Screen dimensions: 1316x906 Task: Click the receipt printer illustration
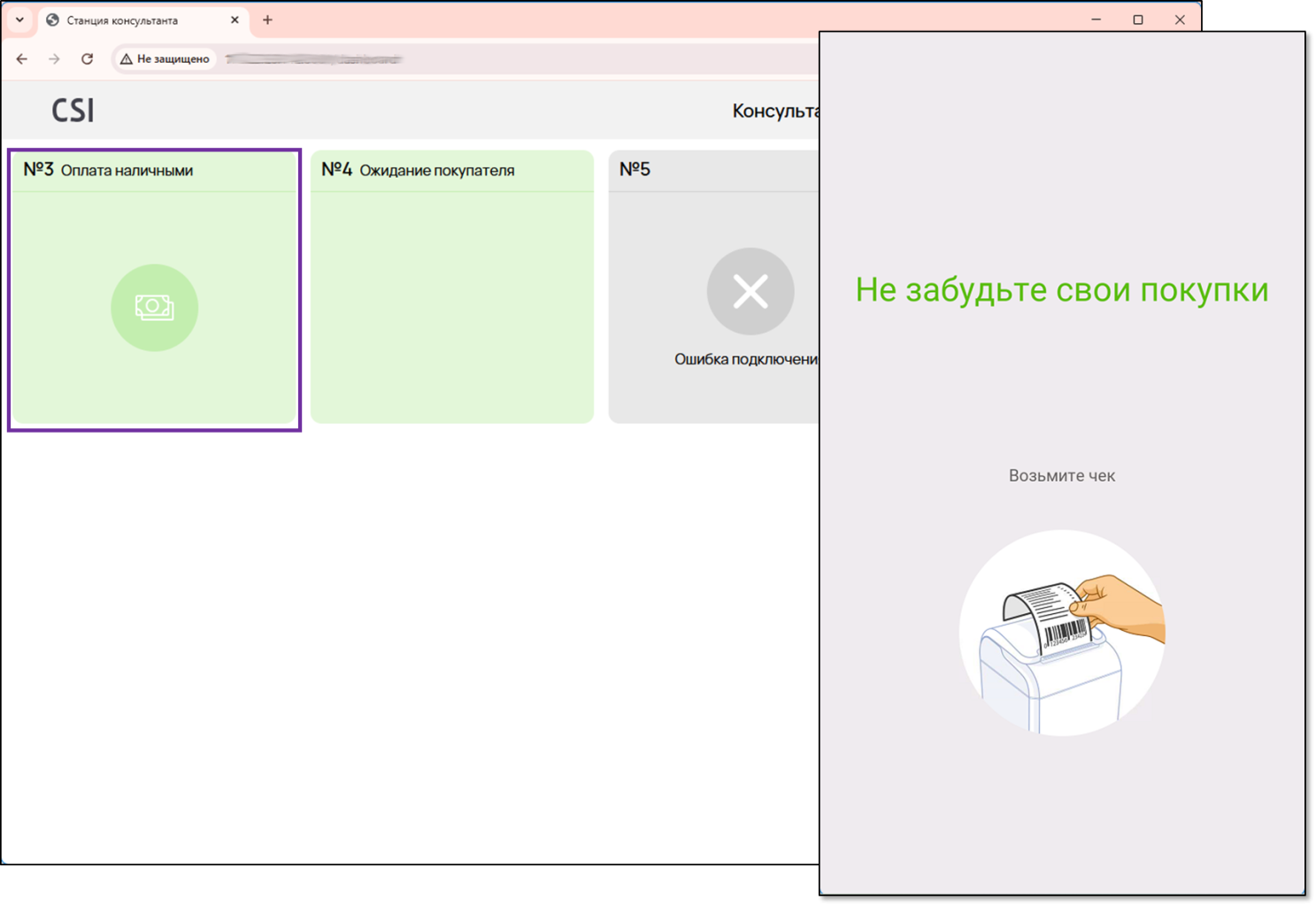click(x=1061, y=633)
